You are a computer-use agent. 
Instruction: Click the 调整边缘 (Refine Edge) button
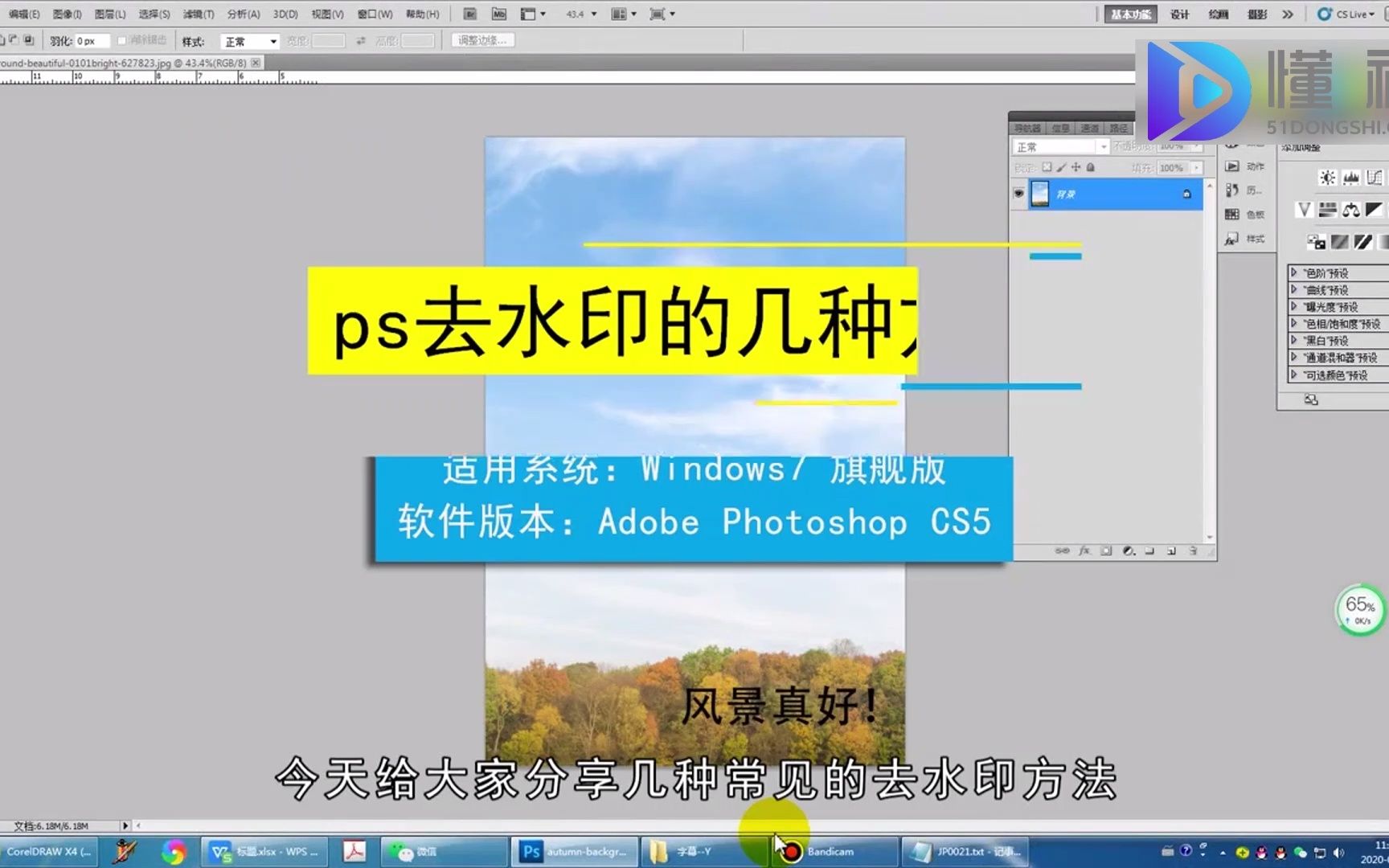pyautogui.click(x=481, y=40)
